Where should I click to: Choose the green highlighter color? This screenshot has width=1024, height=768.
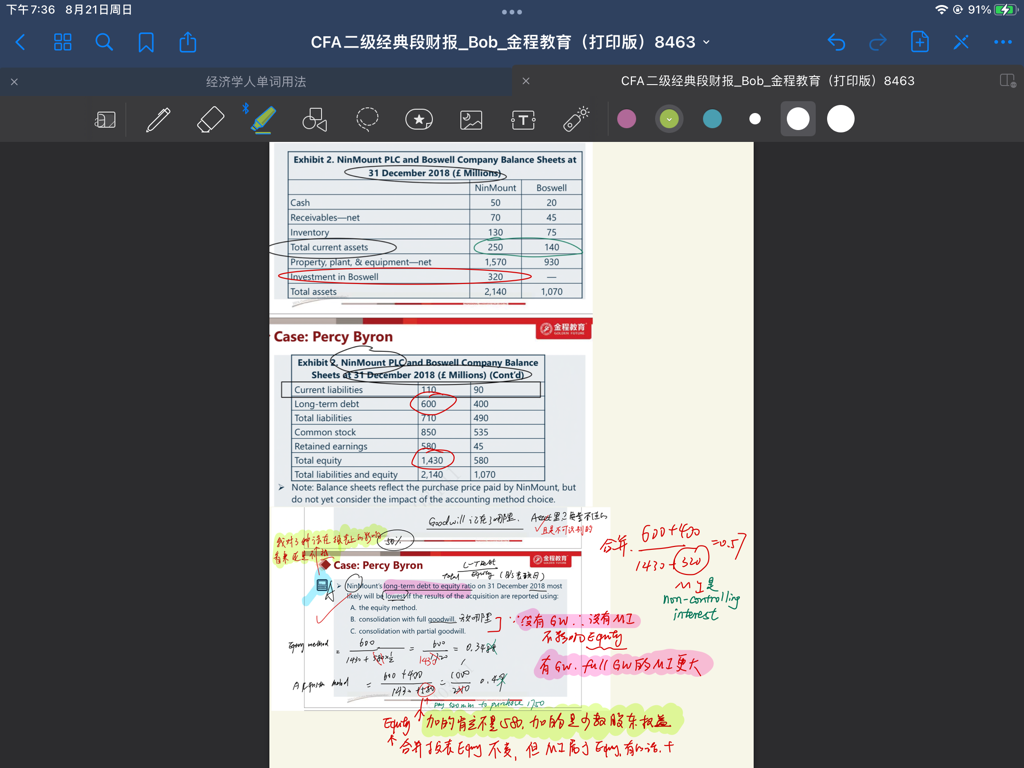(669, 119)
